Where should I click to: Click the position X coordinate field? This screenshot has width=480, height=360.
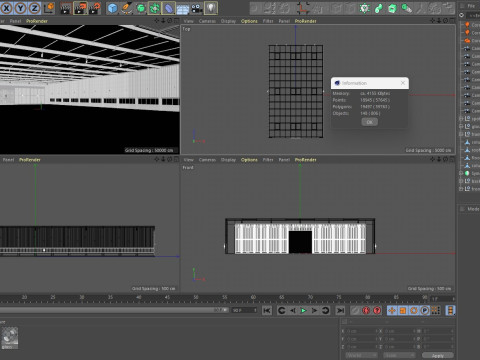(x=361, y=331)
